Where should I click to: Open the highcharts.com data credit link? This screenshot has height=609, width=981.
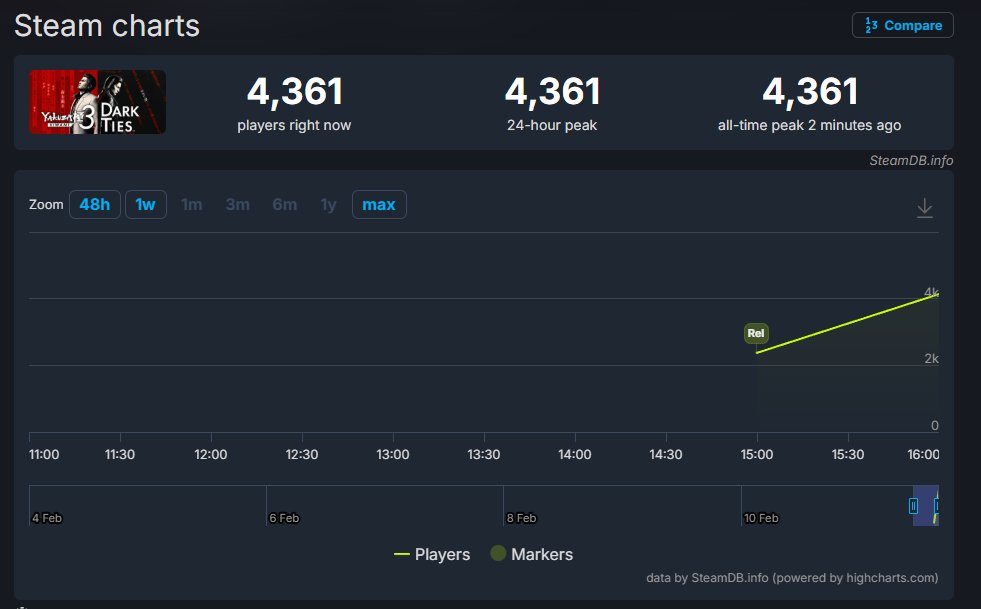tap(792, 578)
